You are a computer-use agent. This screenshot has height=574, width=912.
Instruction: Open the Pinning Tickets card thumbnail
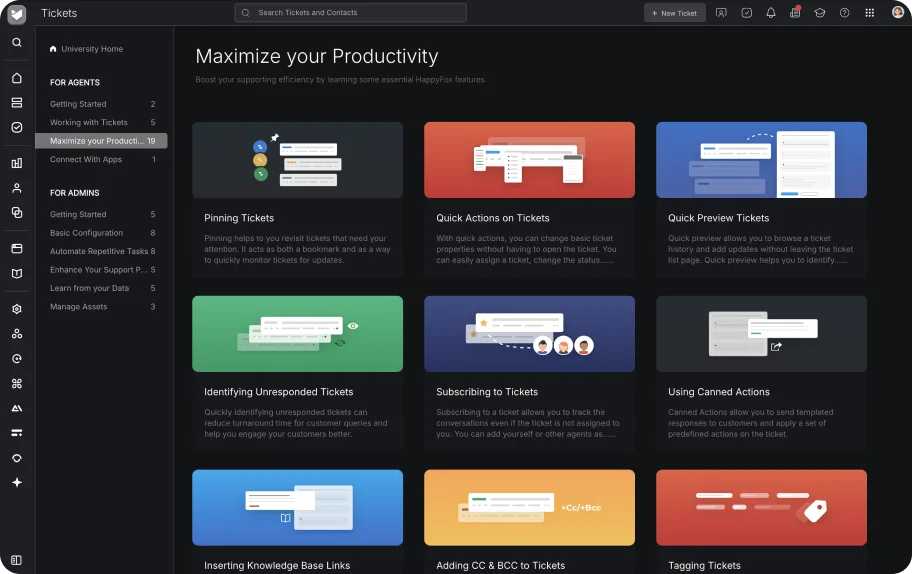[x=297, y=160]
